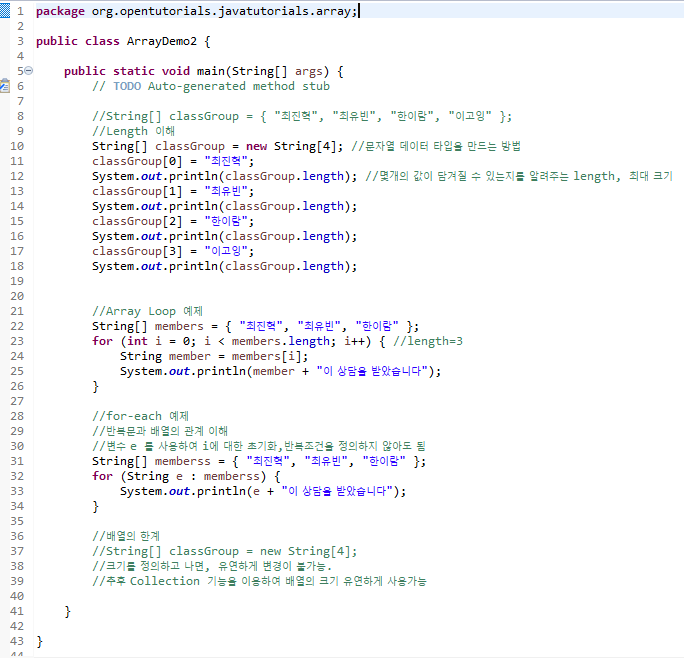Screen dimensions: 684x658
Task: Collapse the main method fold toggle
Action: point(28,71)
